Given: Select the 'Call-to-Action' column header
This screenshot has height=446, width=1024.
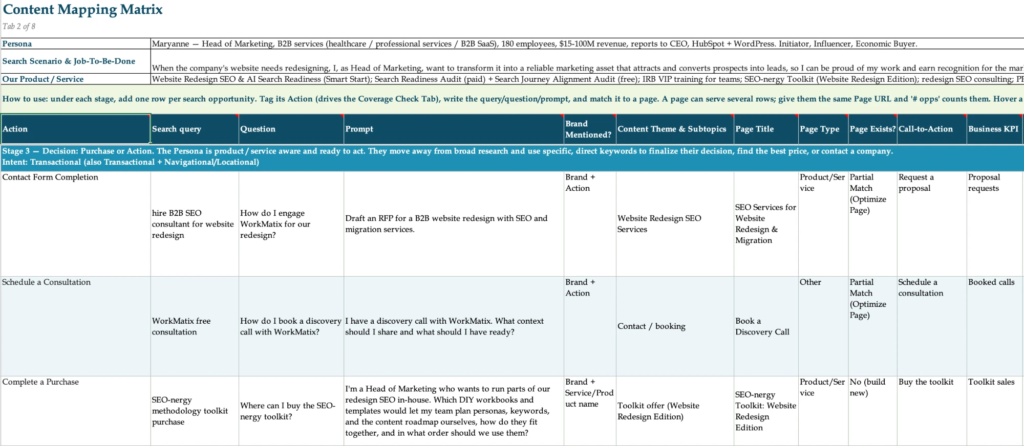Looking at the screenshot, I should tap(931, 129).
